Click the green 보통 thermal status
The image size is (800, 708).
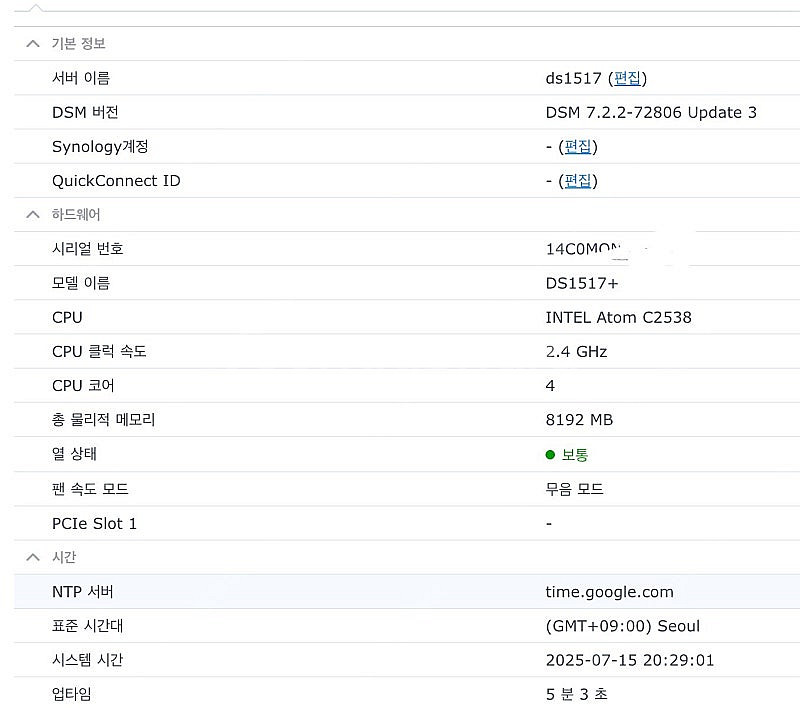click(567, 454)
